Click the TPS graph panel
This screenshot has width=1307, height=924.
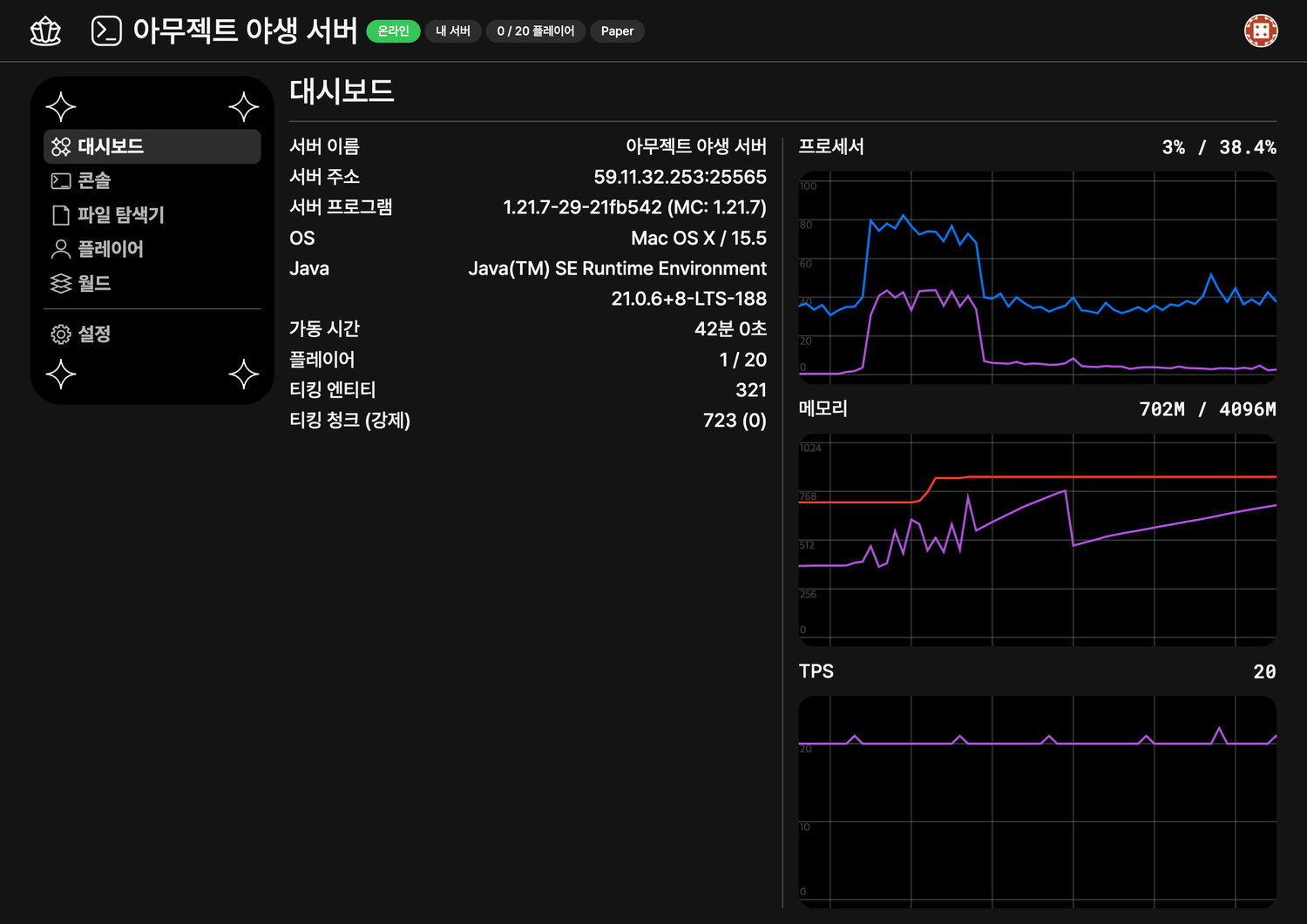1037,801
